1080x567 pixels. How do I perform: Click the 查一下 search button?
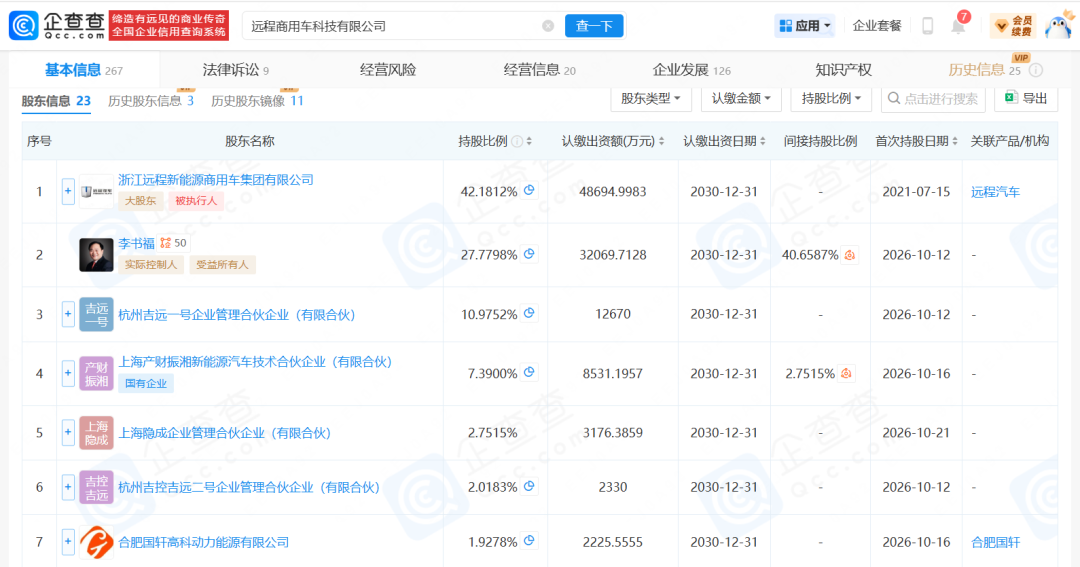click(594, 26)
